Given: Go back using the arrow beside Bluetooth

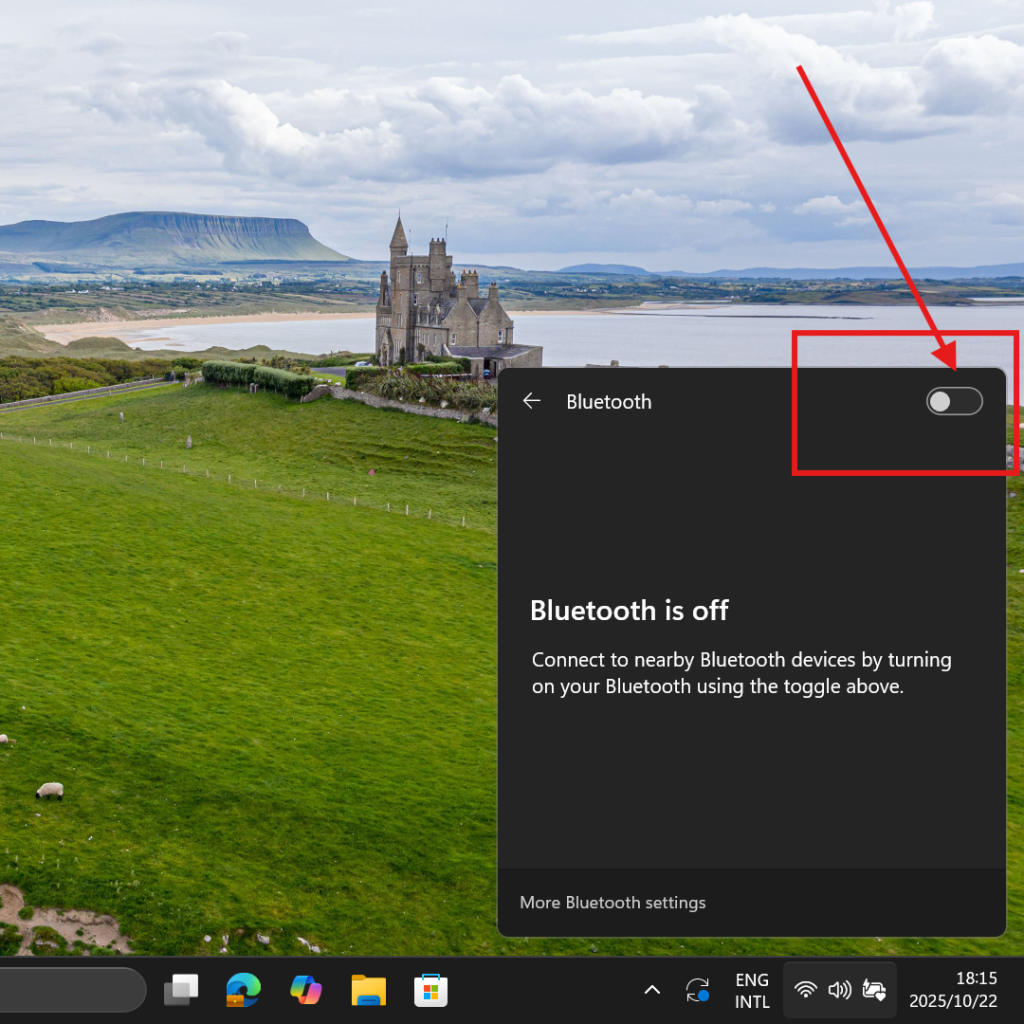Looking at the screenshot, I should pyautogui.click(x=532, y=402).
